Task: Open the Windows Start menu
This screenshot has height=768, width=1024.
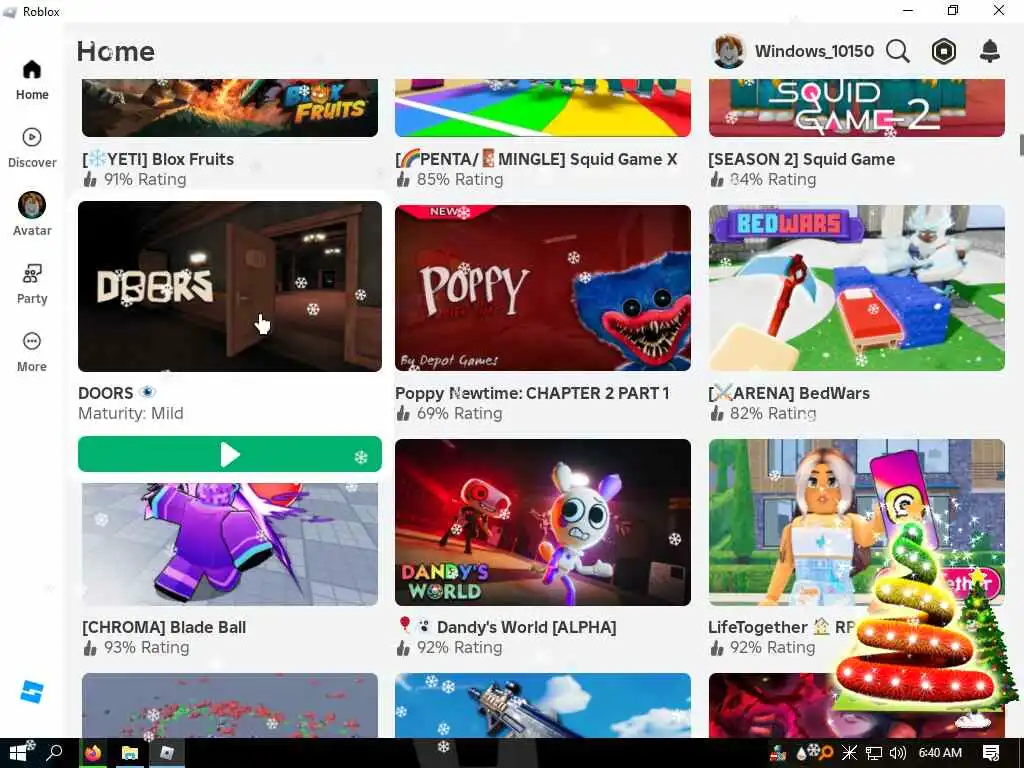Action: pos(18,753)
